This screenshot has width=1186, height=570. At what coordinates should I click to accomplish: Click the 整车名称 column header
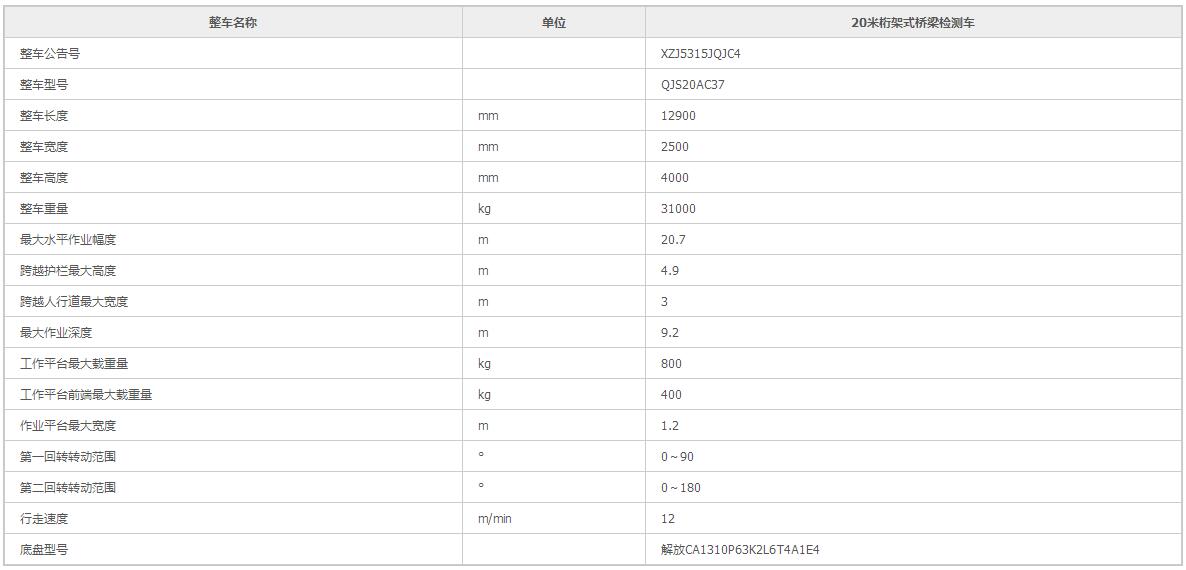point(233,23)
